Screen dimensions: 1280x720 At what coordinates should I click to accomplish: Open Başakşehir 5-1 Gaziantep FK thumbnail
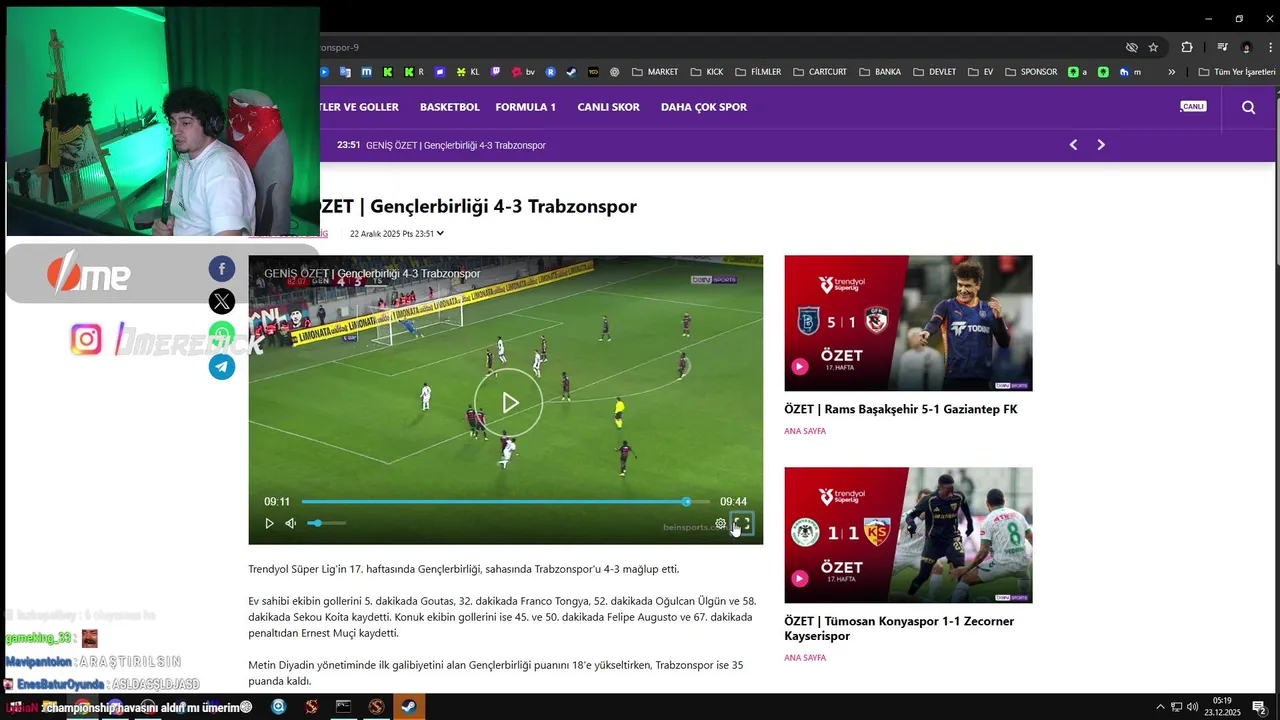[908, 323]
